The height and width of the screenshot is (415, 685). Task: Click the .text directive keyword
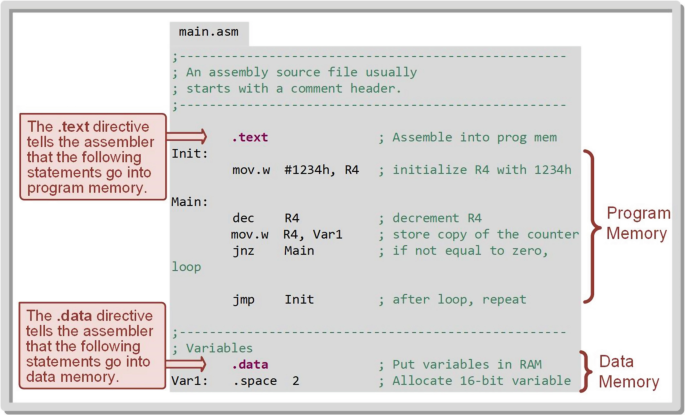(250, 137)
